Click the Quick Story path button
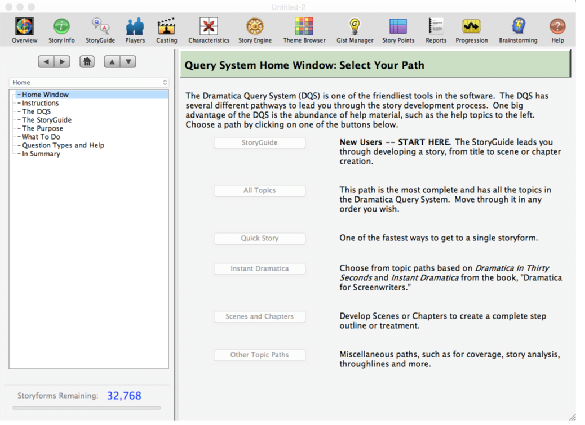The width and height of the screenshot is (585, 425). point(260,238)
